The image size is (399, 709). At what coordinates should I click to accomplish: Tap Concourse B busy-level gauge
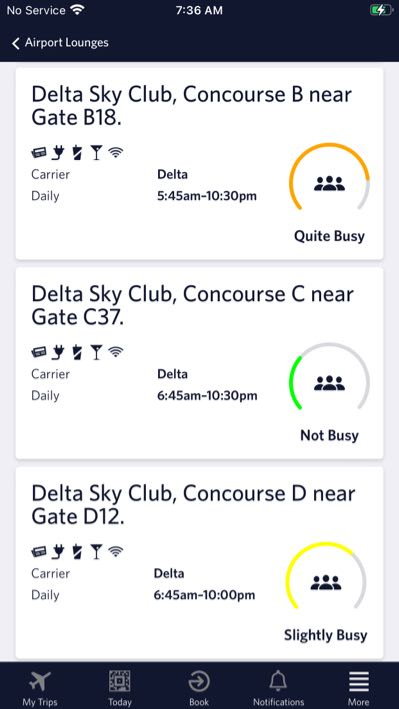pos(329,178)
